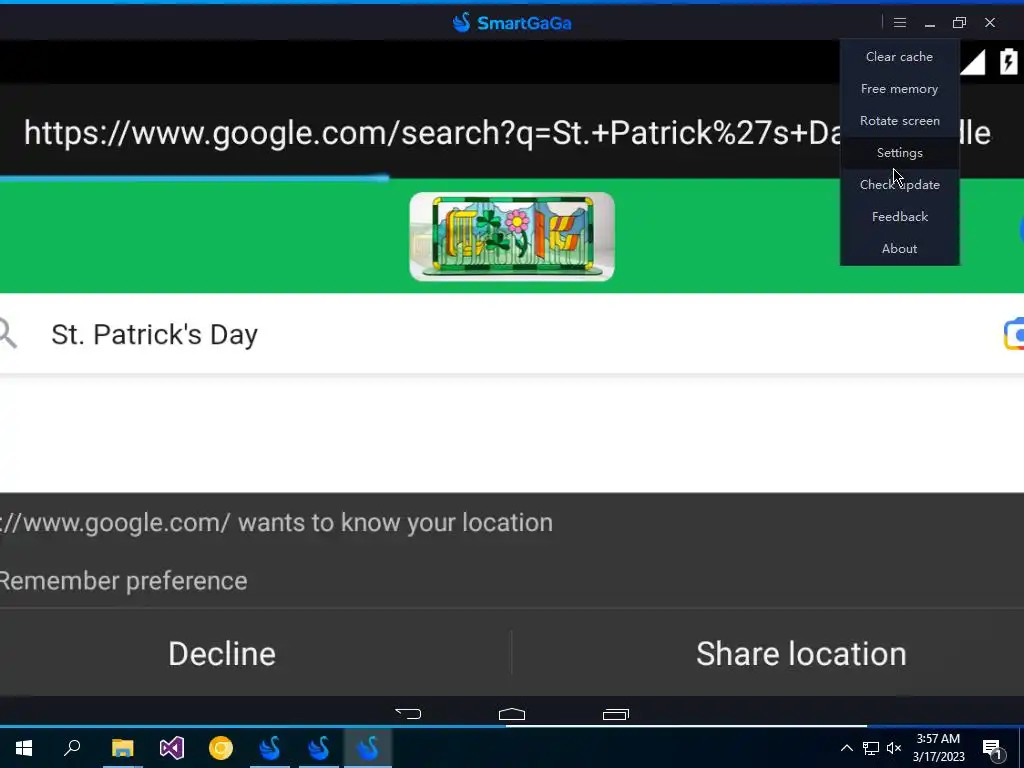Image resolution: width=1024 pixels, height=768 pixels.
Task: Minimize the SmartGaGa window
Action: point(930,23)
